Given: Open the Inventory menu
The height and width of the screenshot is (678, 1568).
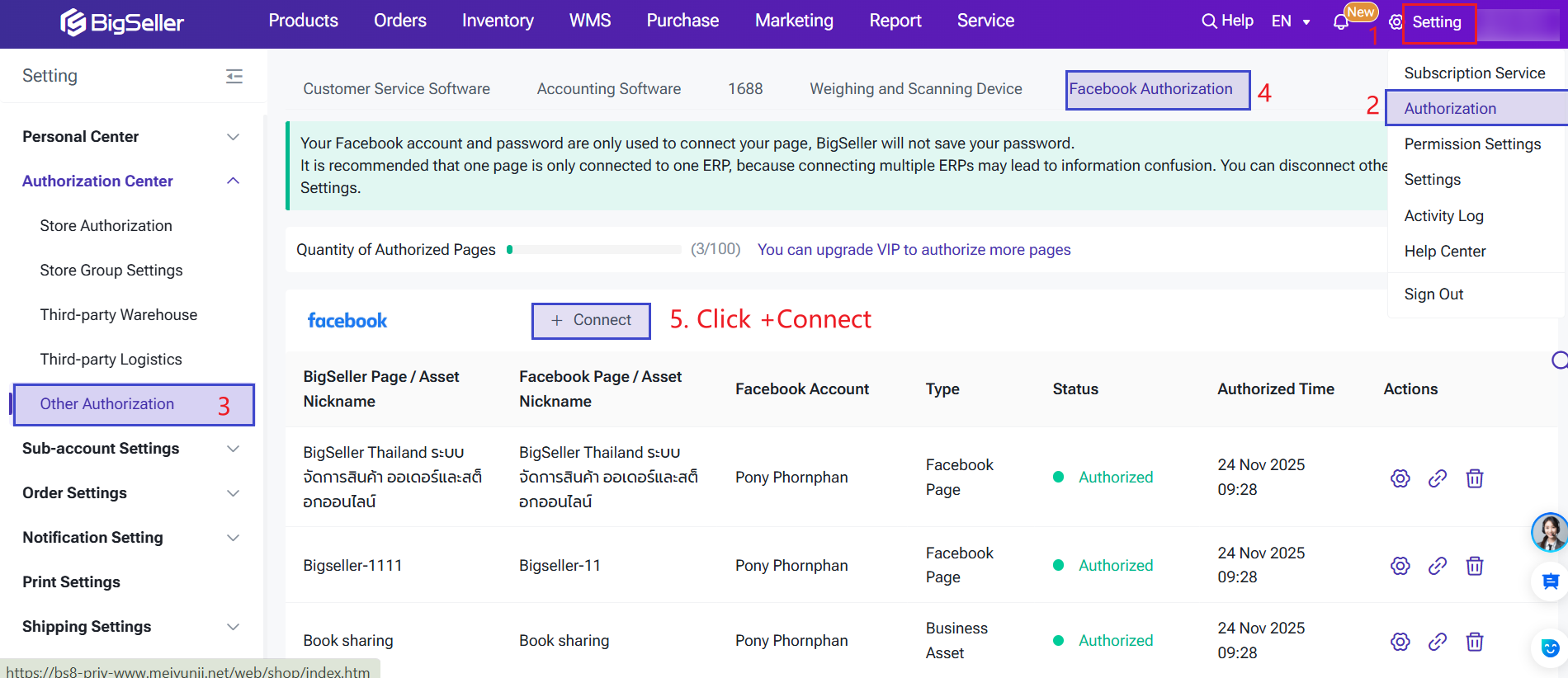Looking at the screenshot, I should [498, 21].
